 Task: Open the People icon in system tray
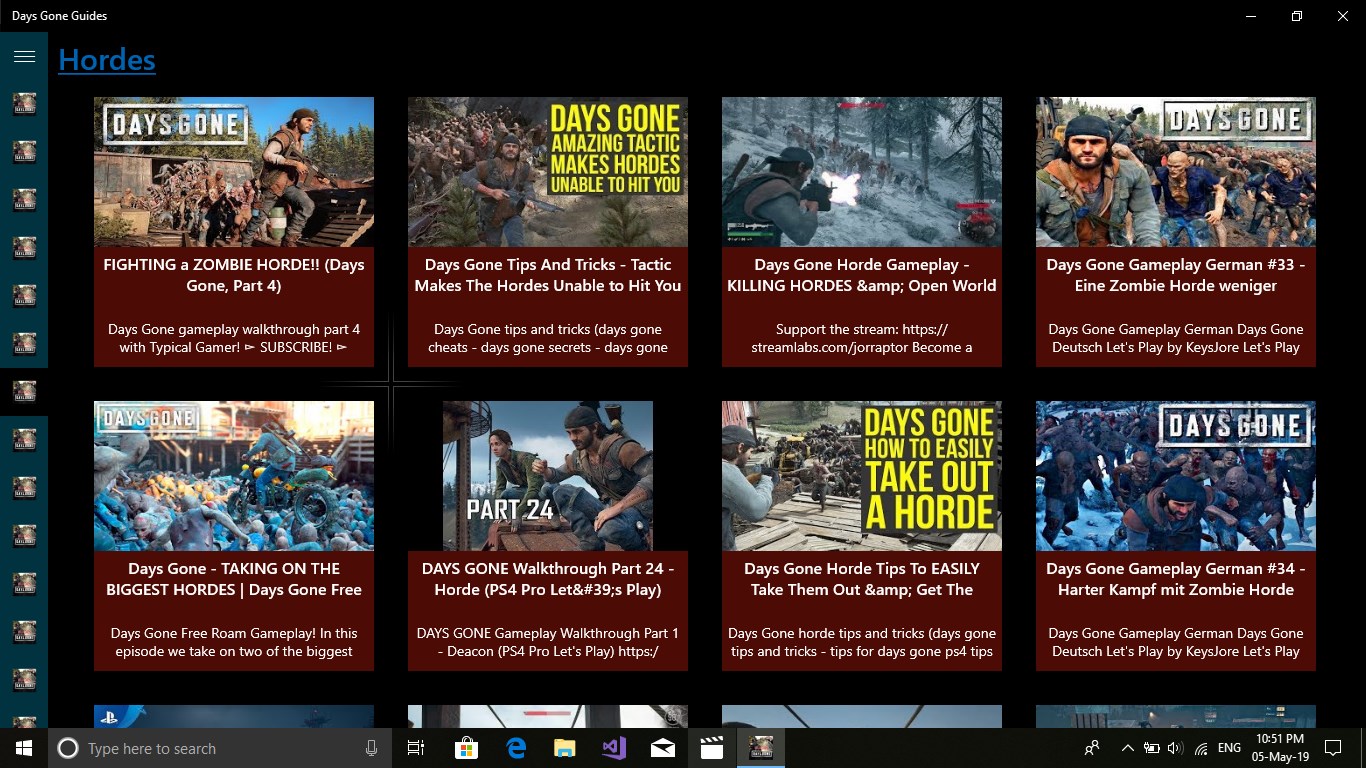coord(1092,748)
